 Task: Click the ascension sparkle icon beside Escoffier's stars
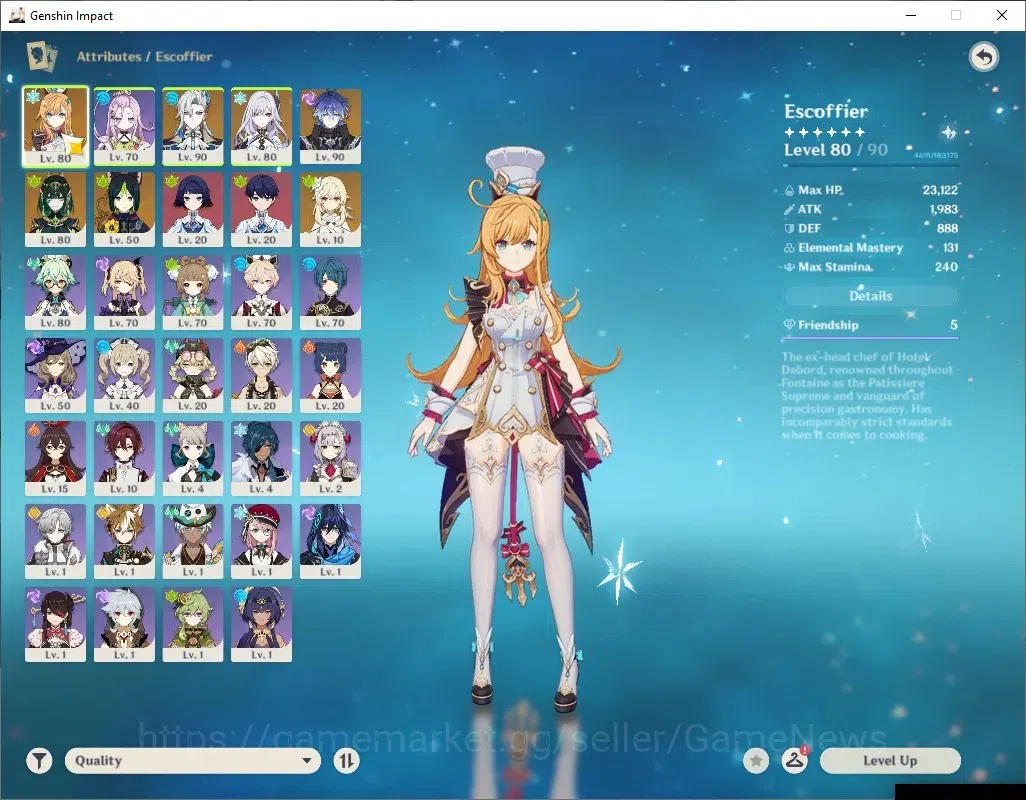click(949, 133)
